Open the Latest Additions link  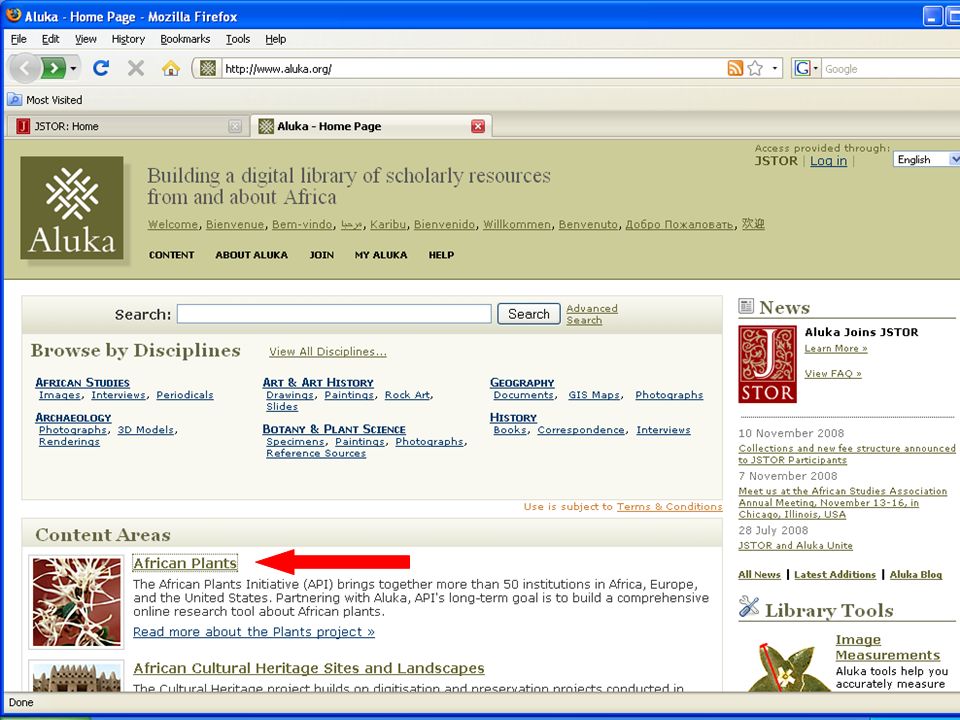[835, 574]
